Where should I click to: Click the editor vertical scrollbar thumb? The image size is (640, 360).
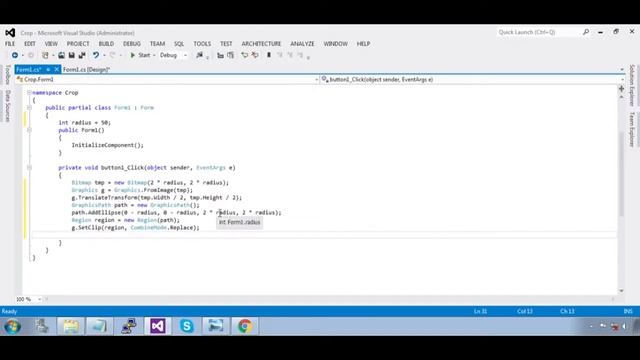(x=621, y=175)
